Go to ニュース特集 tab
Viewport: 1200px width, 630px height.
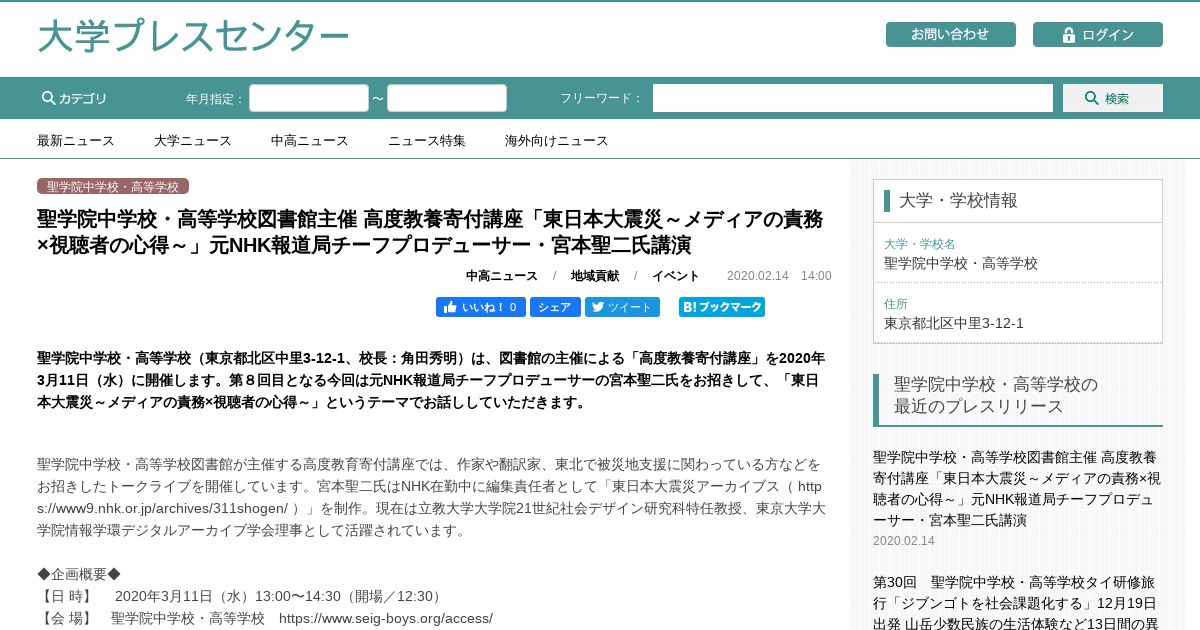pos(427,140)
